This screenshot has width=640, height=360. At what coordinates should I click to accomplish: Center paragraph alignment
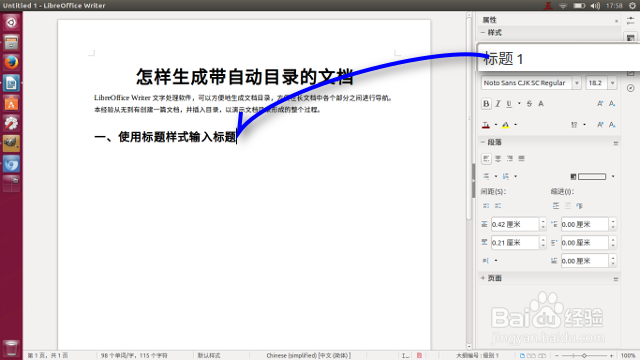point(498,158)
